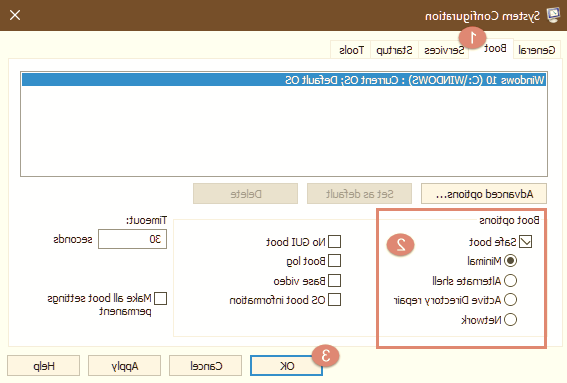This screenshot has height=383, width=567.
Task: Switch to the Startup tab
Action: click(x=394, y=50)
